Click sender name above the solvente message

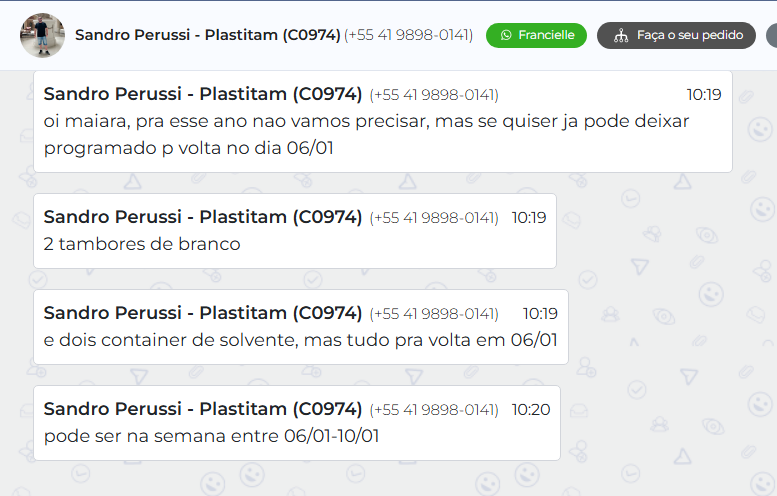202,313
